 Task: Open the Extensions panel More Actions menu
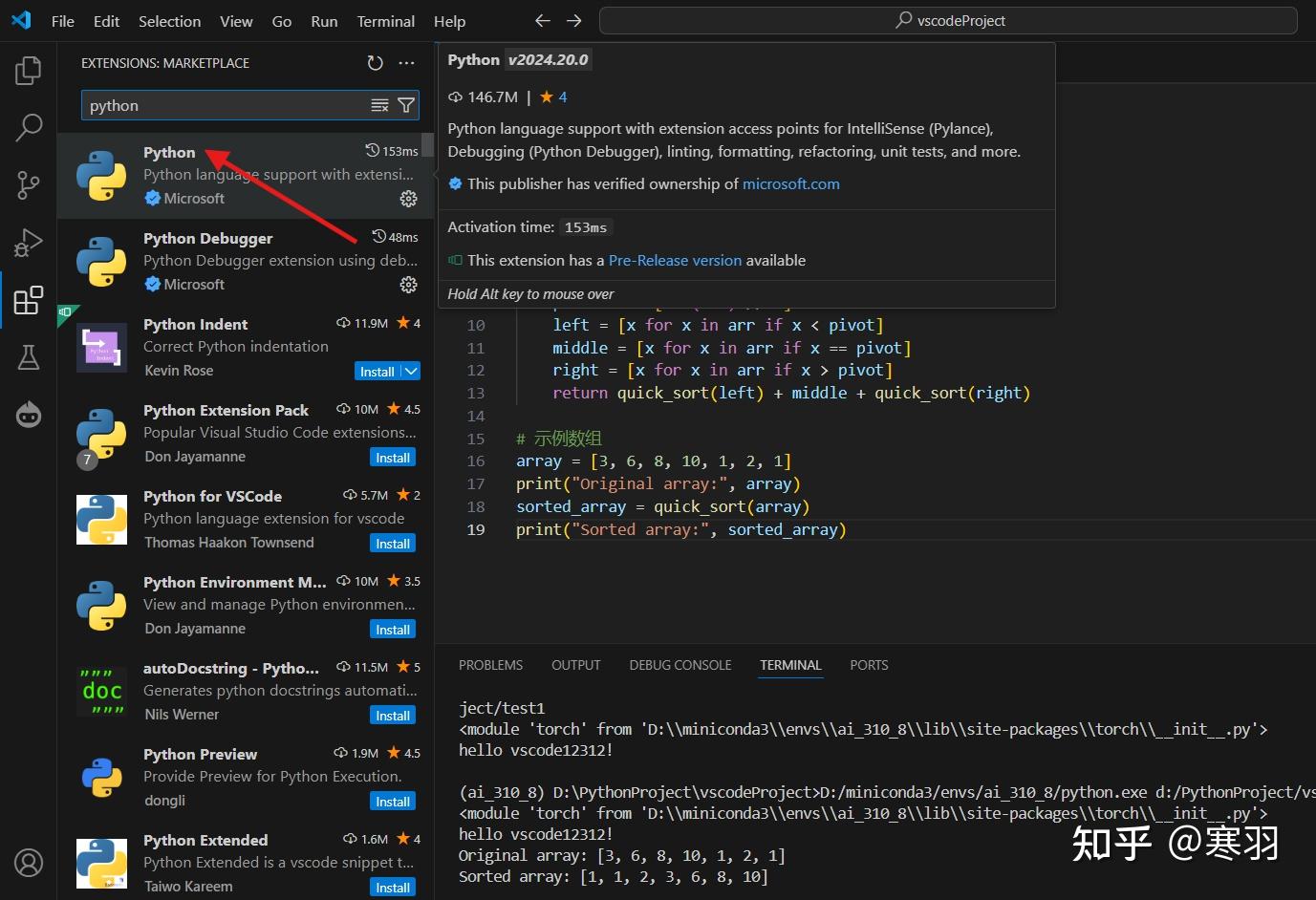click(406, 62)
